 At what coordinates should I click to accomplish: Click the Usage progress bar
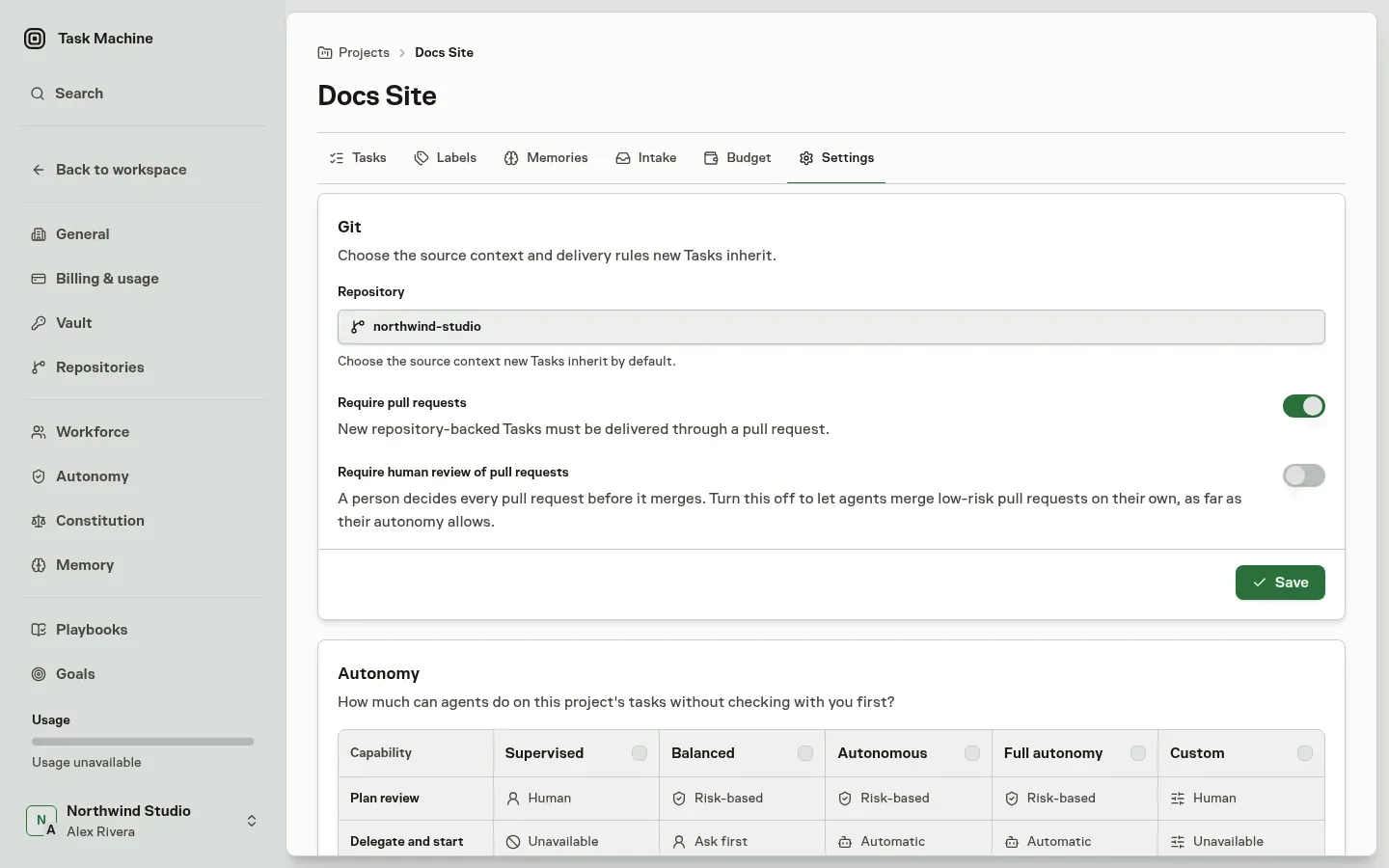coord(143,742)
